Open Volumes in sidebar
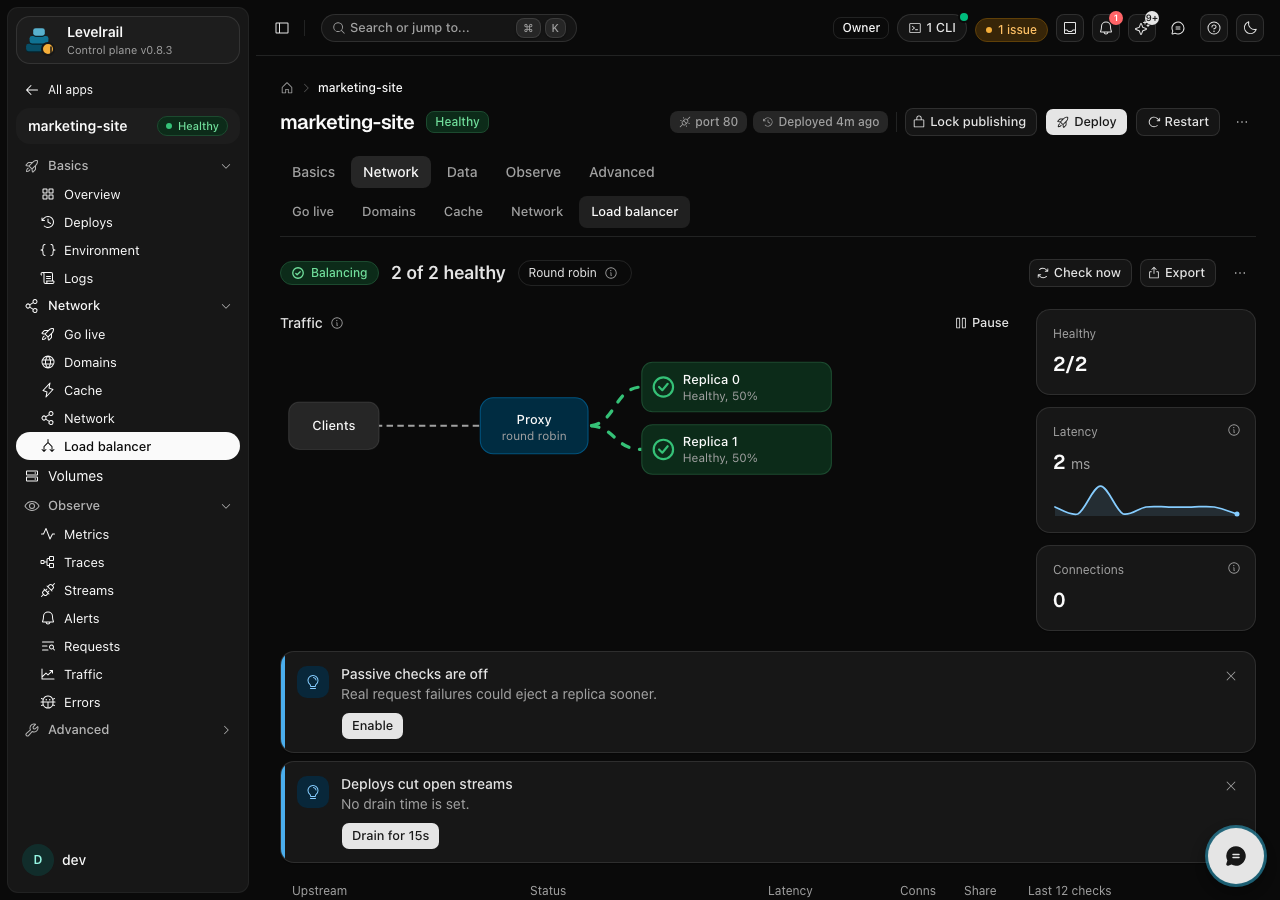 [x=128, y=476]
